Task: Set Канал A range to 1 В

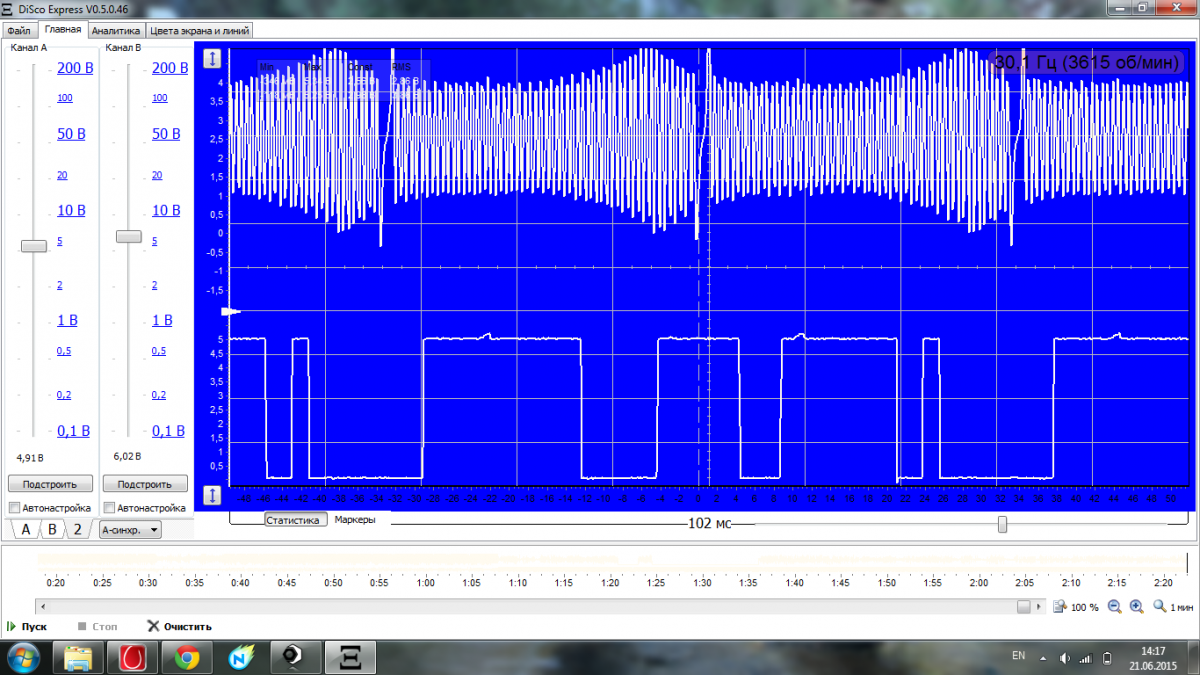Action: (67, 321)
